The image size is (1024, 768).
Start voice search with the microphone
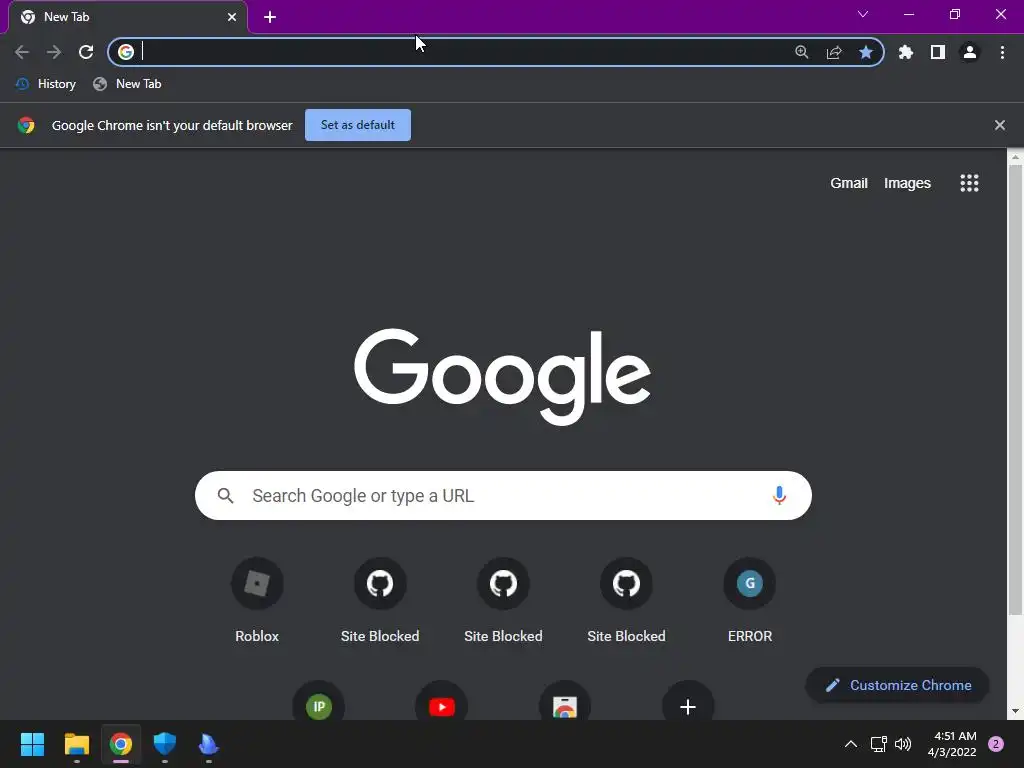[x=778, y=496]
